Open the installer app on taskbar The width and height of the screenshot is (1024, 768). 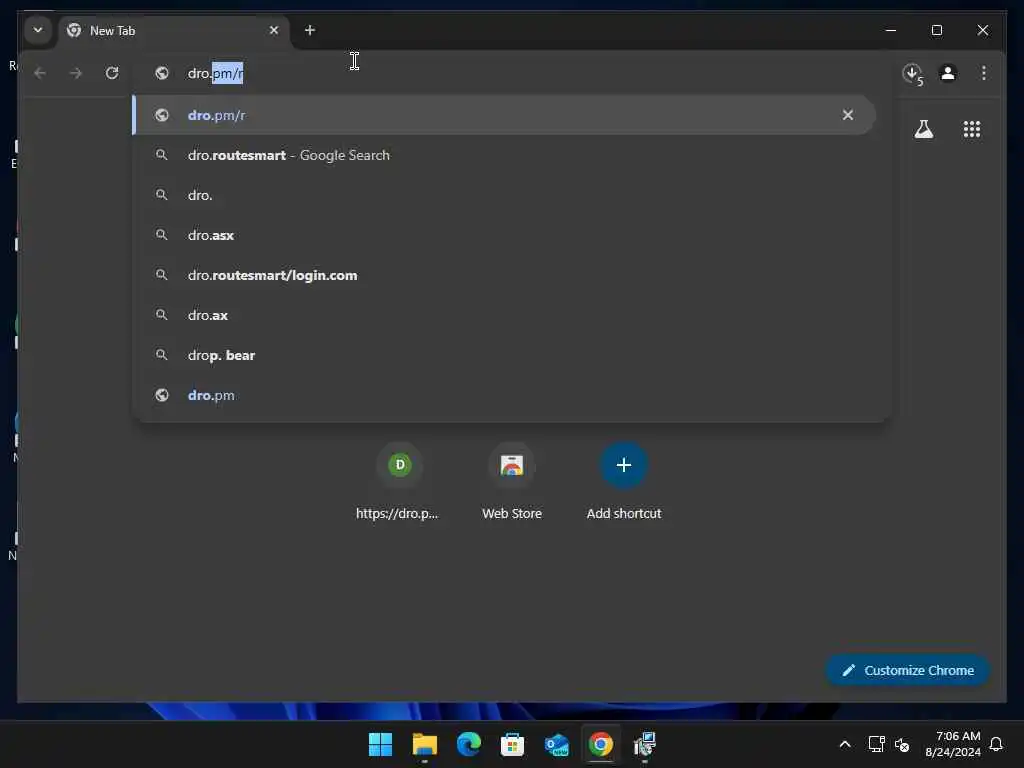tap(645, 744)
